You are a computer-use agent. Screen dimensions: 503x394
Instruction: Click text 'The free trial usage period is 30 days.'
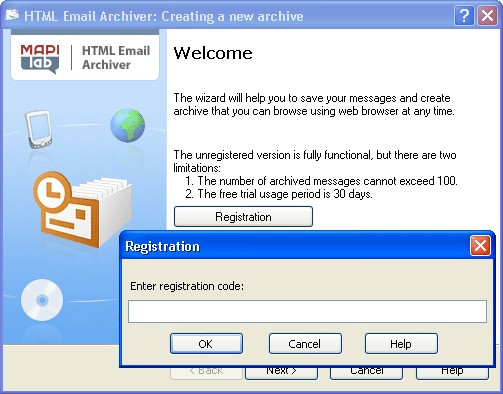point(285,194)
